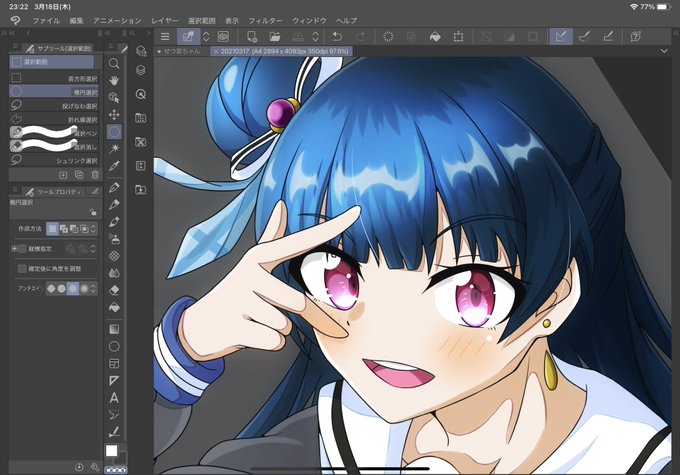Image resolution: width=680 pixels, height=475 pixels.
Task: Click the New document icon in command bar
Action: pos(251,37)
